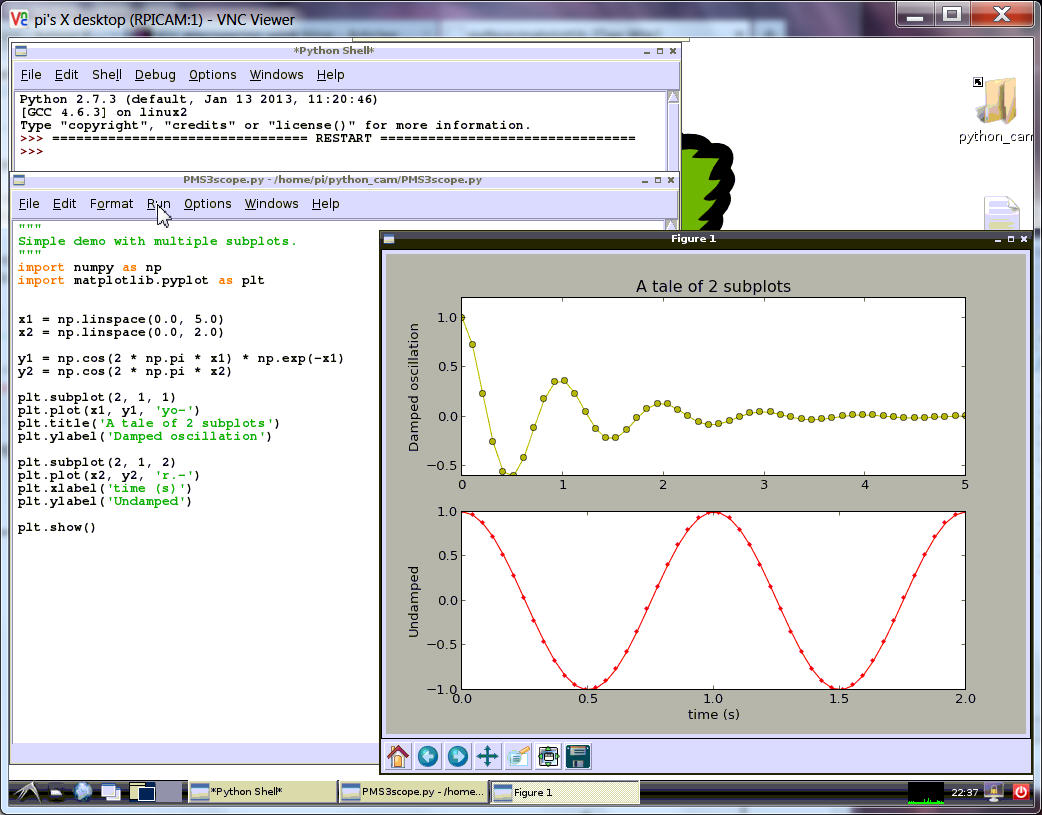Launch the web browser globe icon on taskbar
The width and height of the screenshot is (1042, 815).
tap(83, 792)
